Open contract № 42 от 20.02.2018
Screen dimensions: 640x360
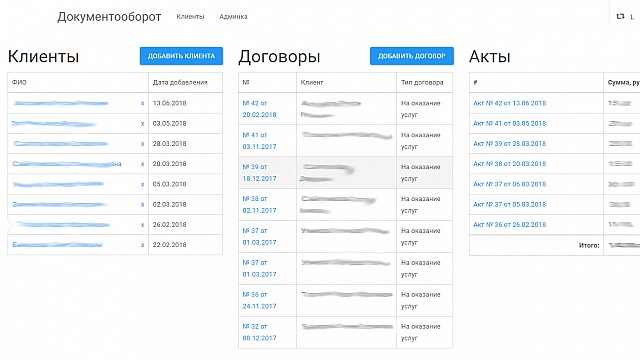(x=259, y=109)
